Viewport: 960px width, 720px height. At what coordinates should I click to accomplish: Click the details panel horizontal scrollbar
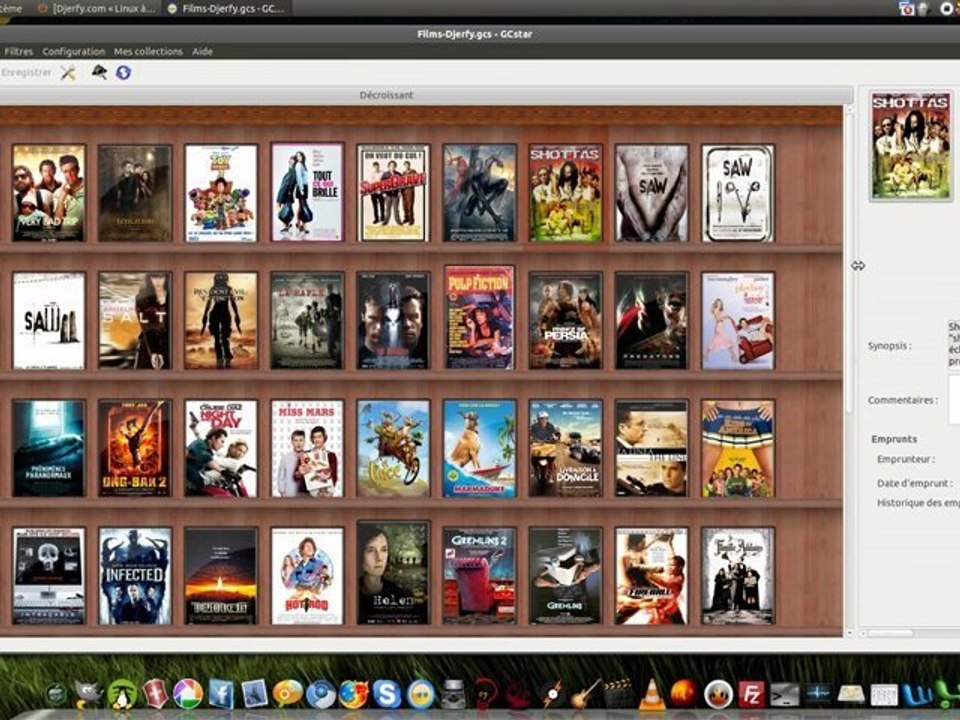tap(911, 632)
